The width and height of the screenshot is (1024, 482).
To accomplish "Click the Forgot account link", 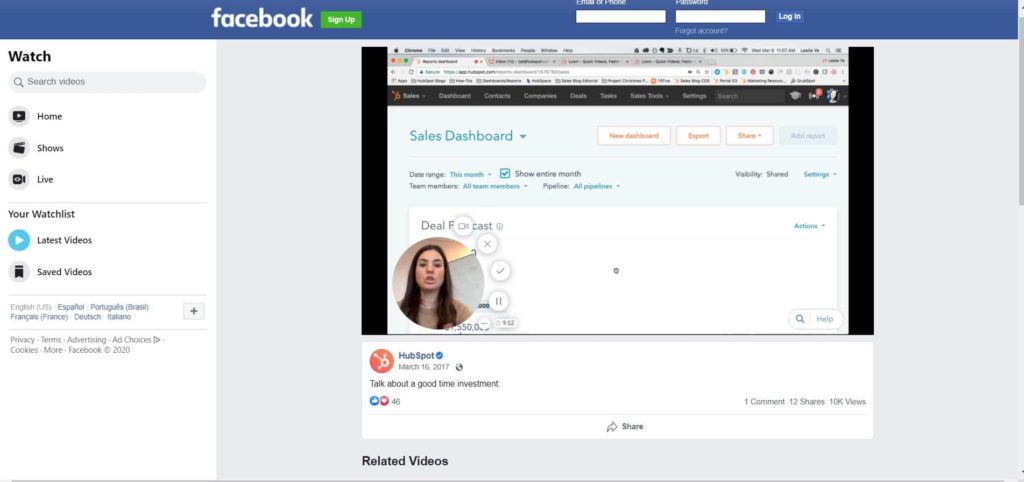I will click(x=701, y=31).
